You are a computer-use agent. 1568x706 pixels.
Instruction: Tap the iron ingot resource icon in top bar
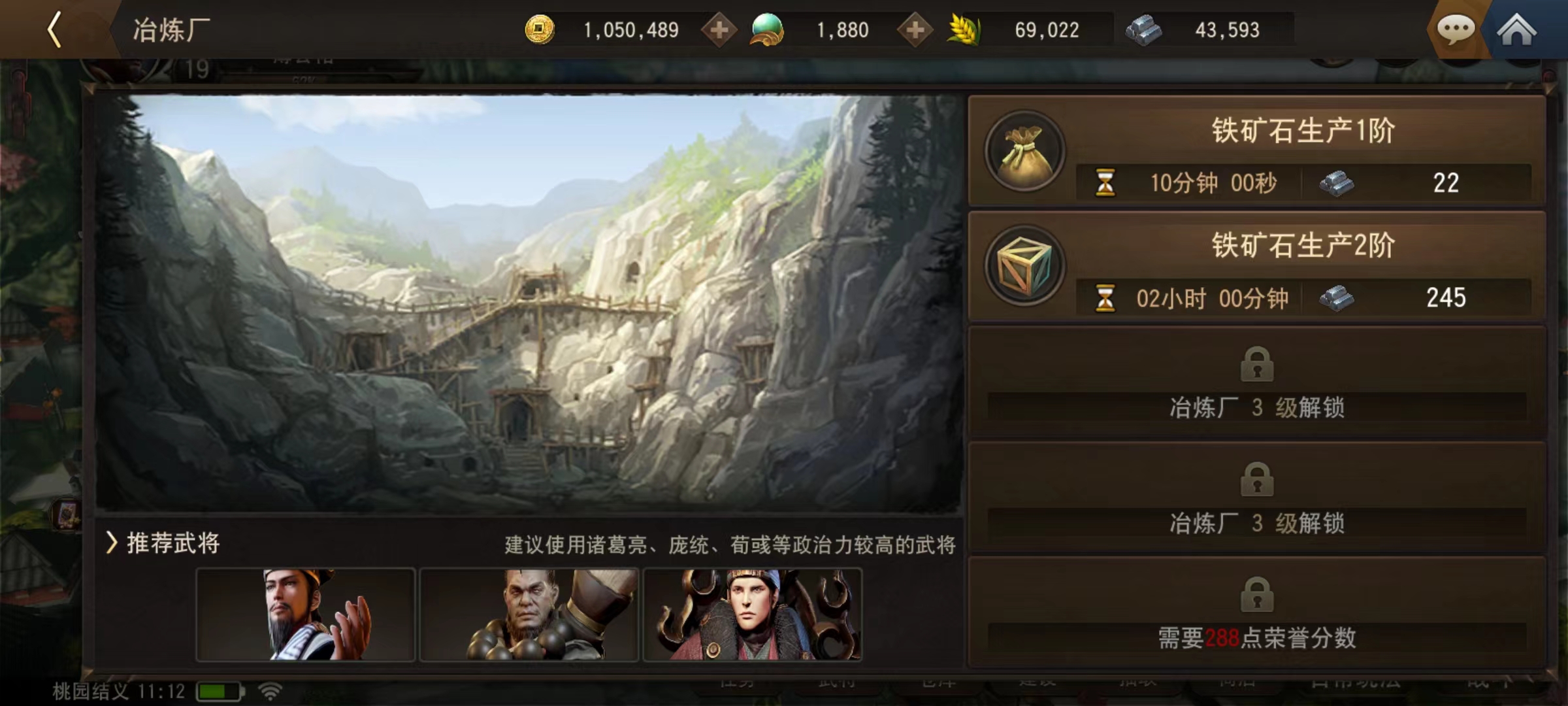(1143, 30)
